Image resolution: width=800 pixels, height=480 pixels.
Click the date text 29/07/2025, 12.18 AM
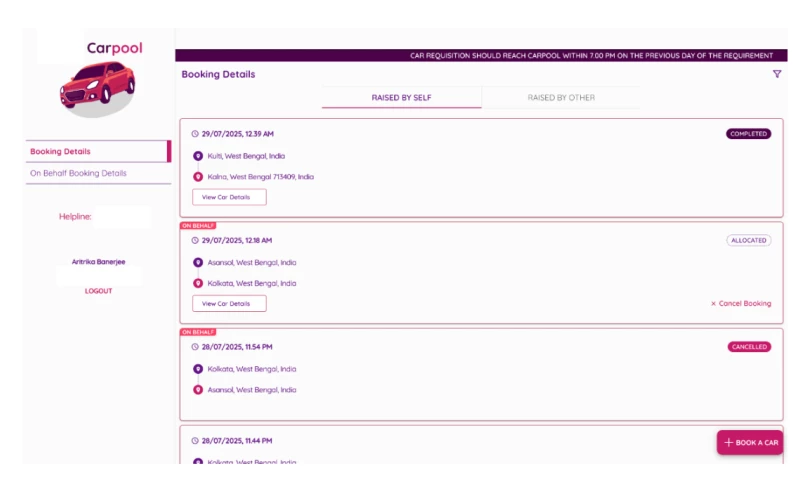tap(237, 240)
